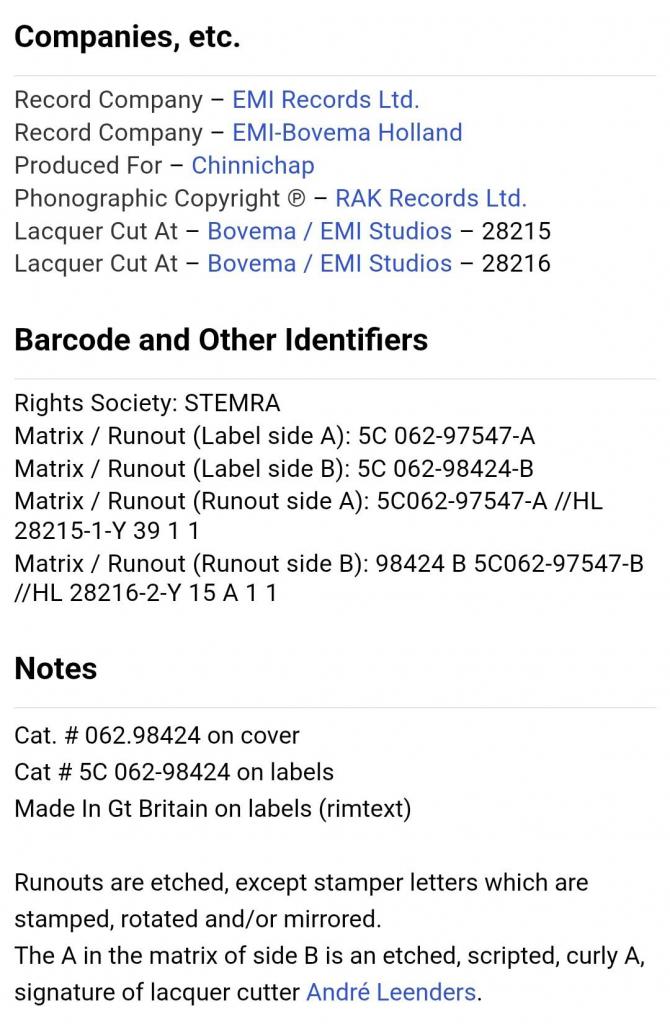Image resolution: width=670 pixels, height=1024 pixels.
Task: Click the Runout side B matrix text
Action: click(x=329, y=578)
